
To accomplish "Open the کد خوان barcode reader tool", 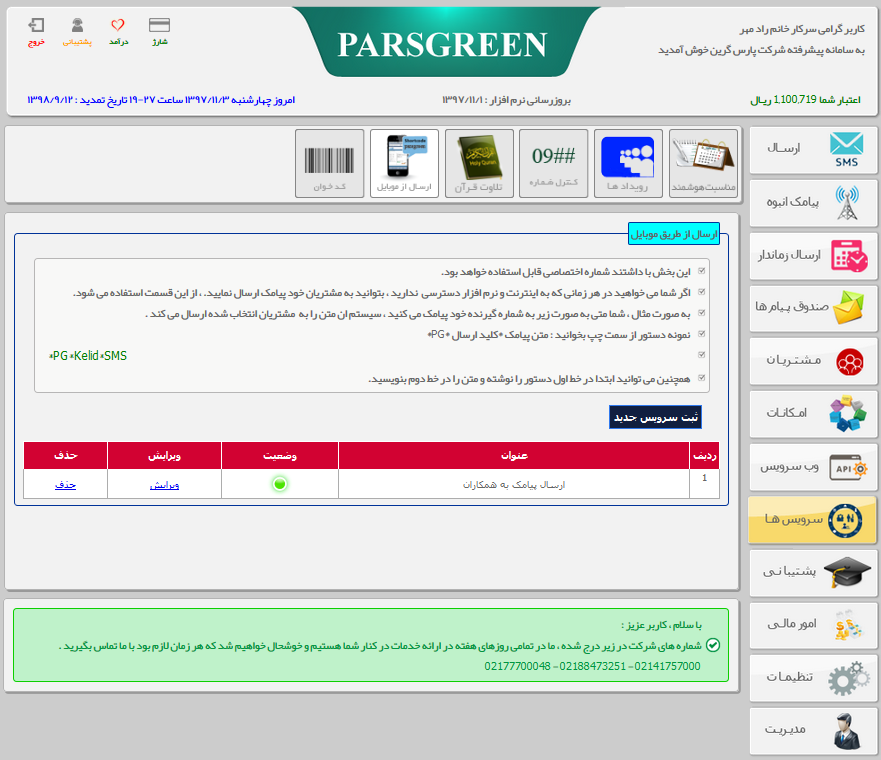I will pos(330,163).
